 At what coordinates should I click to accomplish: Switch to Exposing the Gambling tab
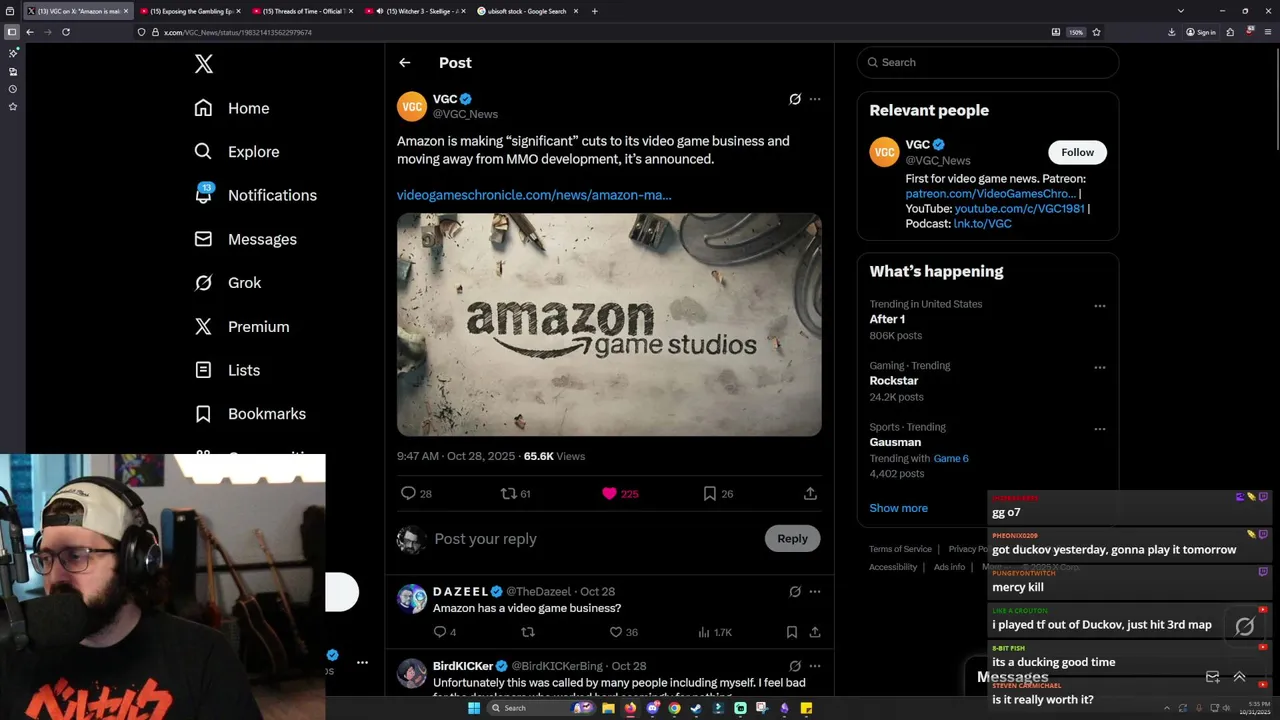[190, 11]
